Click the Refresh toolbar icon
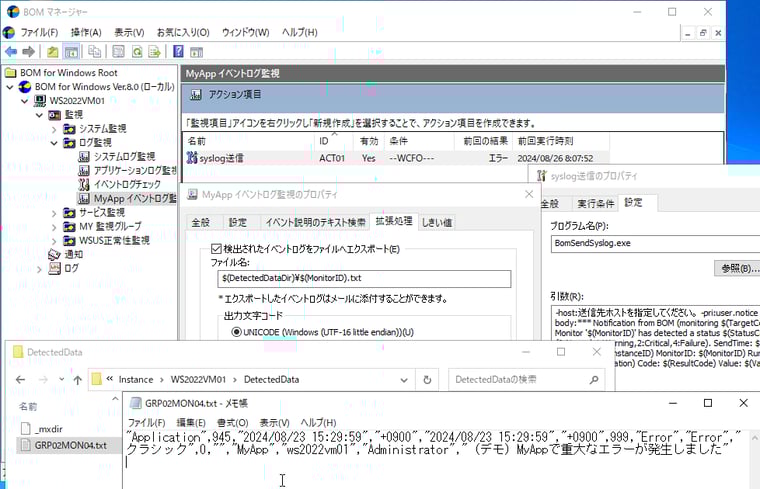 [137, 51]
